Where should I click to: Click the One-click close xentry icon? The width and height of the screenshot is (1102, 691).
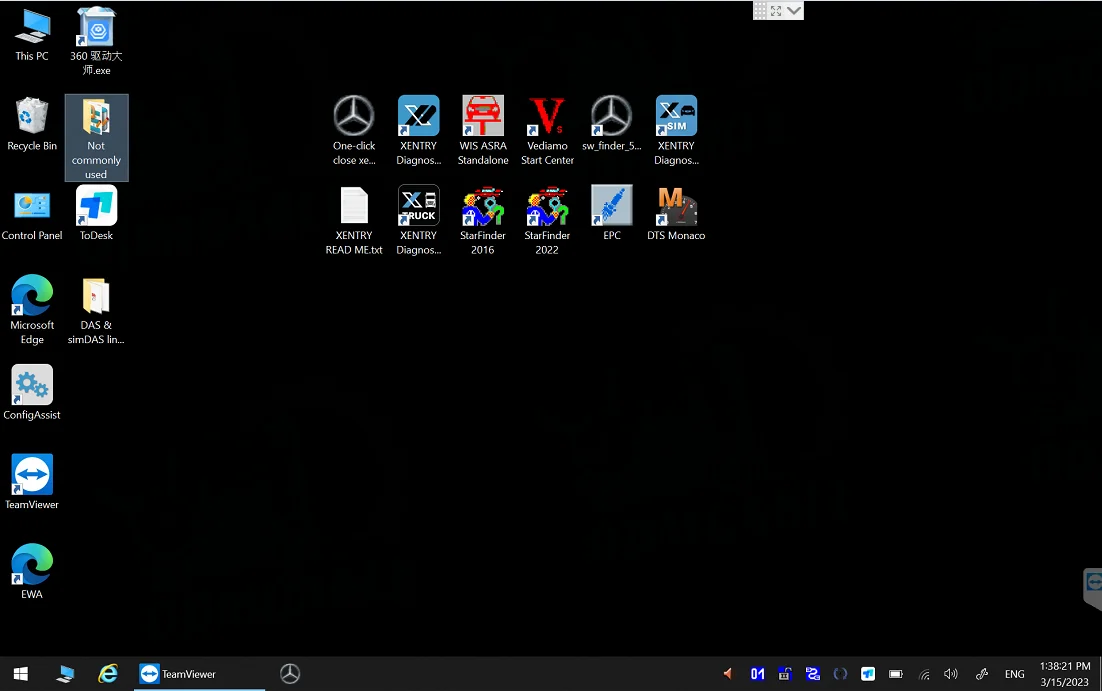[x=354, y=118]
